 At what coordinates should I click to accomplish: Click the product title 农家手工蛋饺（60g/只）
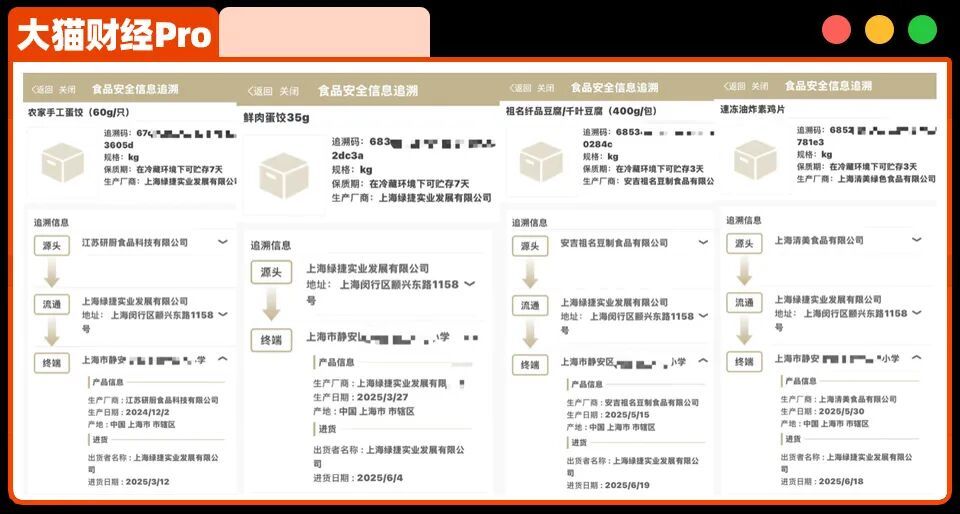tap(79, 113)
